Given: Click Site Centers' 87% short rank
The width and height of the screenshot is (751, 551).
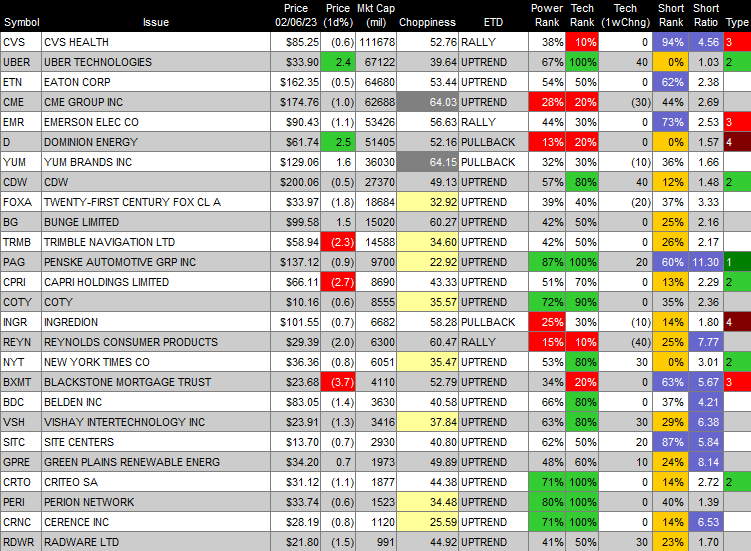Looking at the screenshot, I should (671, 442).
